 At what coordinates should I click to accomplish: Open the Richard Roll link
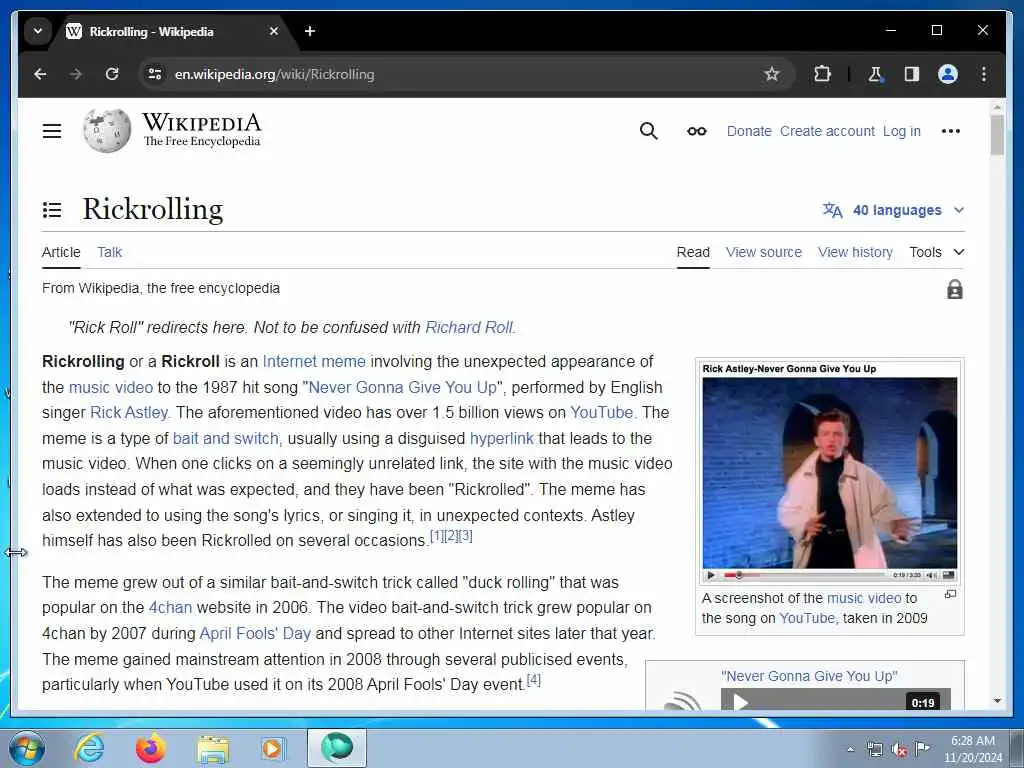469,327
